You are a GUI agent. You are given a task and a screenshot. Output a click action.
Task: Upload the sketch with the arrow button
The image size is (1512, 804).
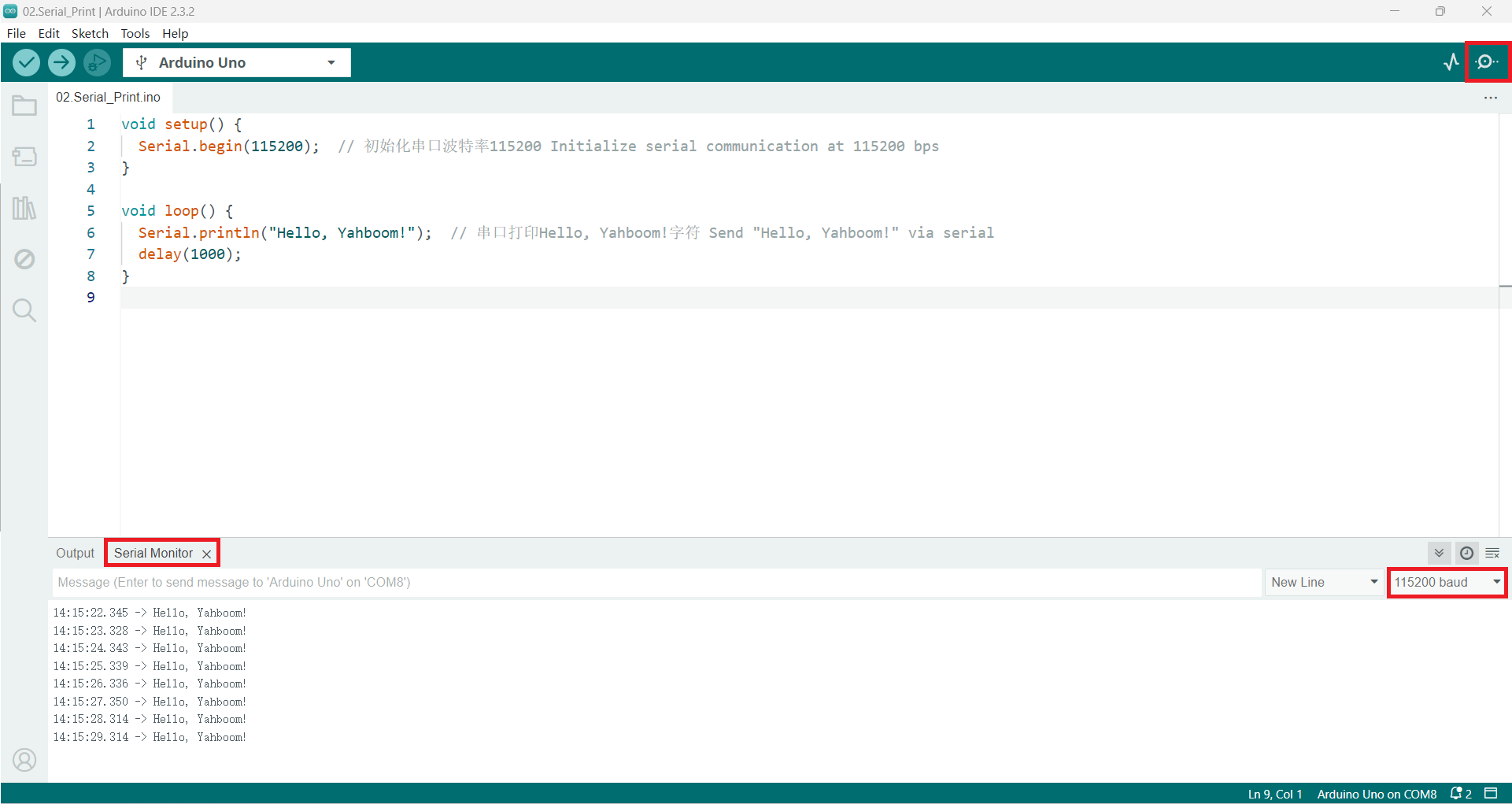point(61,62)
